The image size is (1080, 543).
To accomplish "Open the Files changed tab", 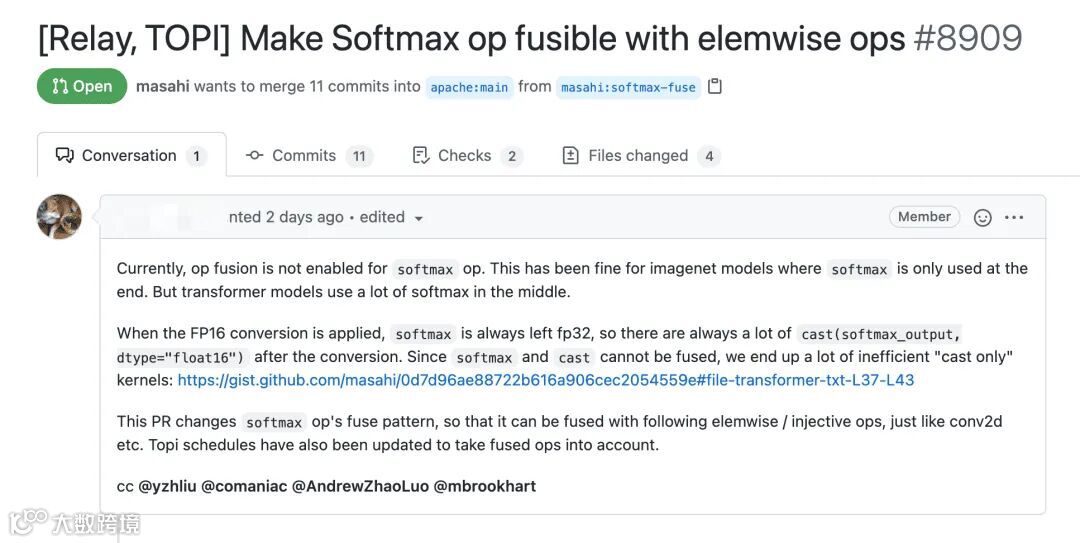I will click(637, 155).
